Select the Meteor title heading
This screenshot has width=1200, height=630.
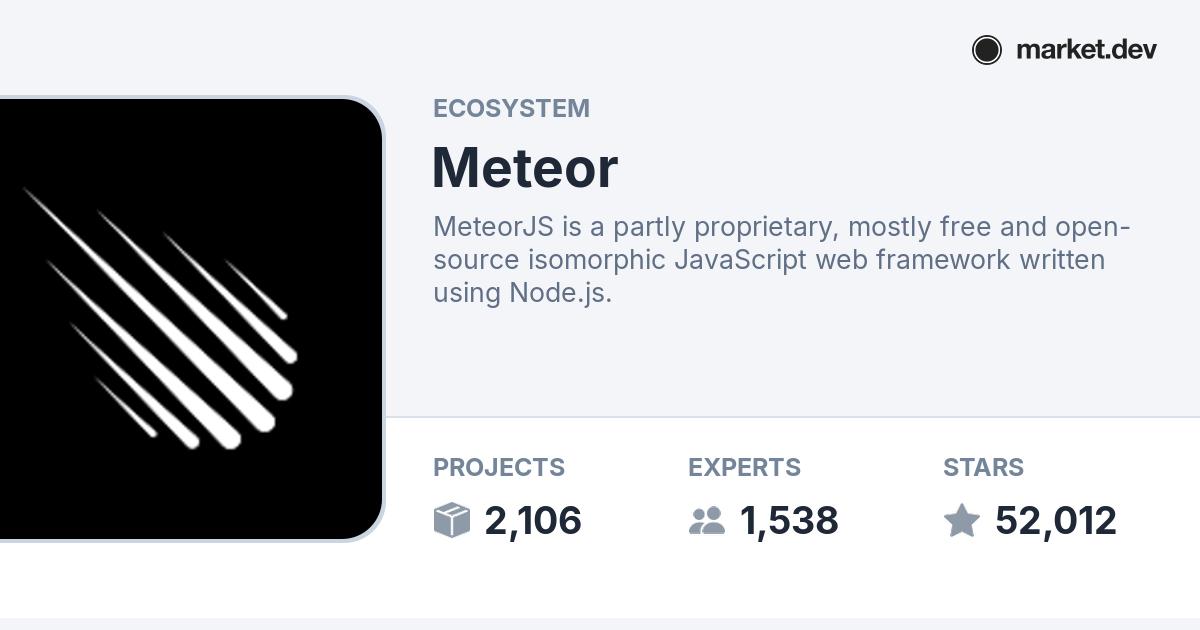[x=525, y=167]
